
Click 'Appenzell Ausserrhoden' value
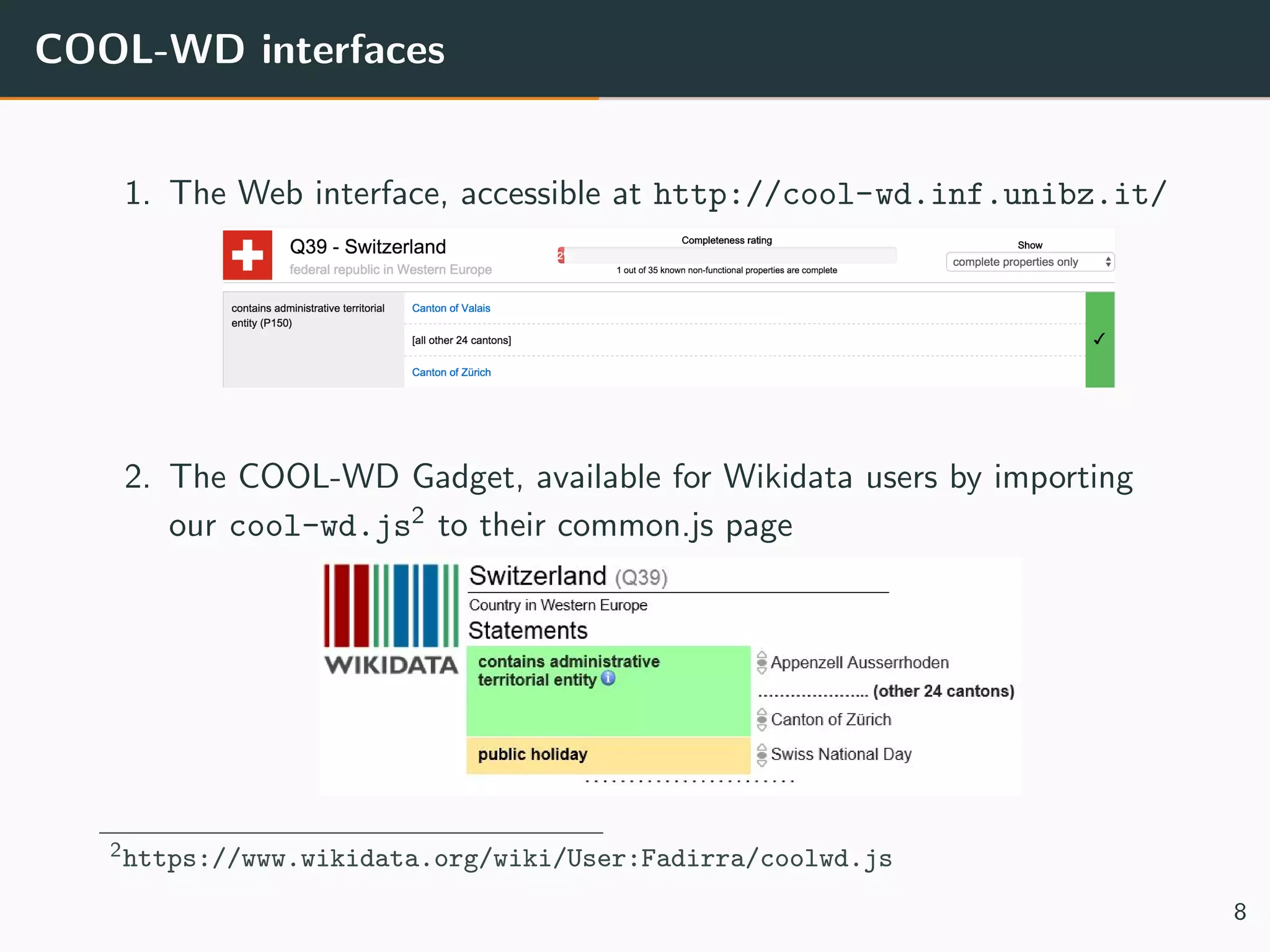click(859, 663)
